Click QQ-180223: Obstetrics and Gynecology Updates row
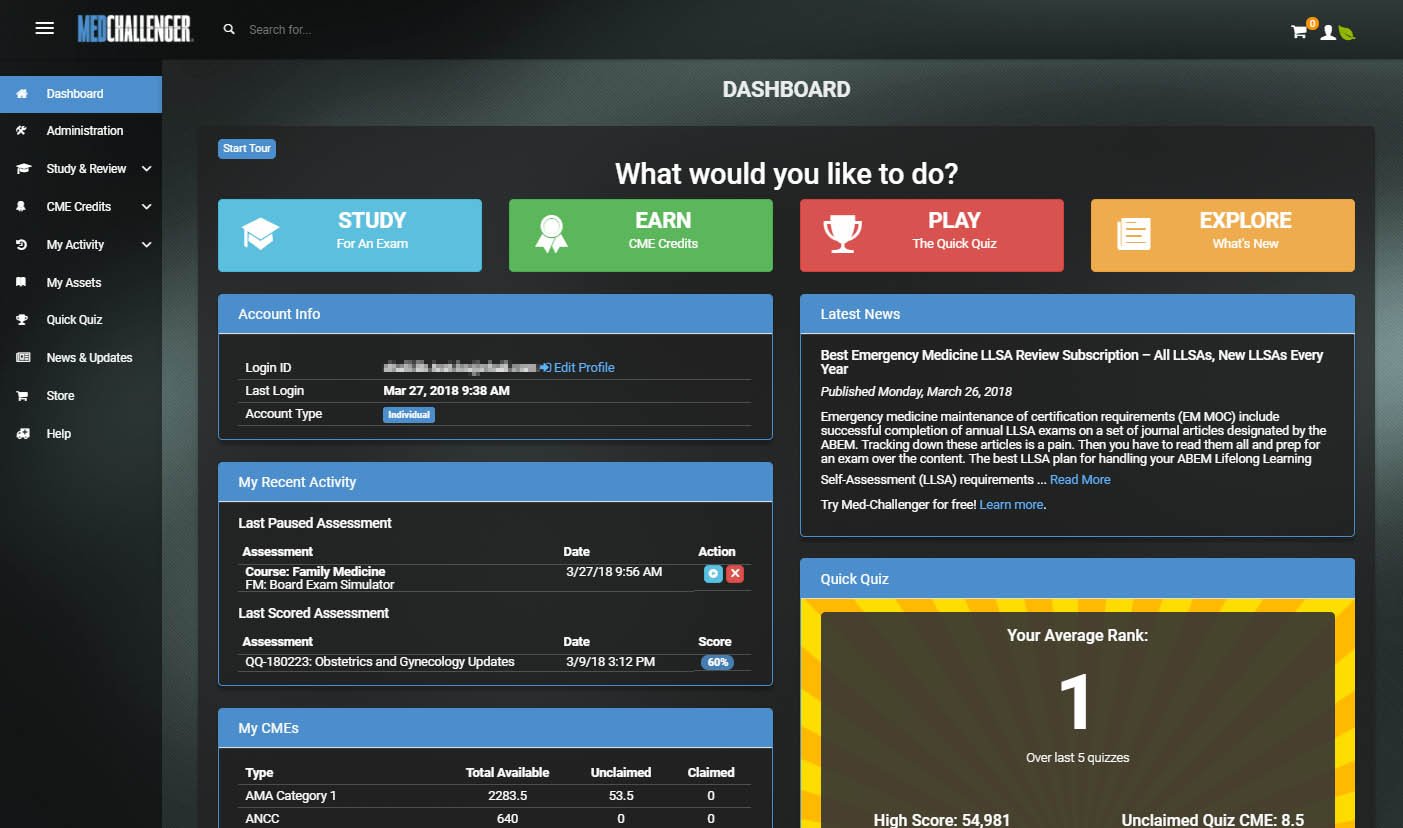 point(494,662)
